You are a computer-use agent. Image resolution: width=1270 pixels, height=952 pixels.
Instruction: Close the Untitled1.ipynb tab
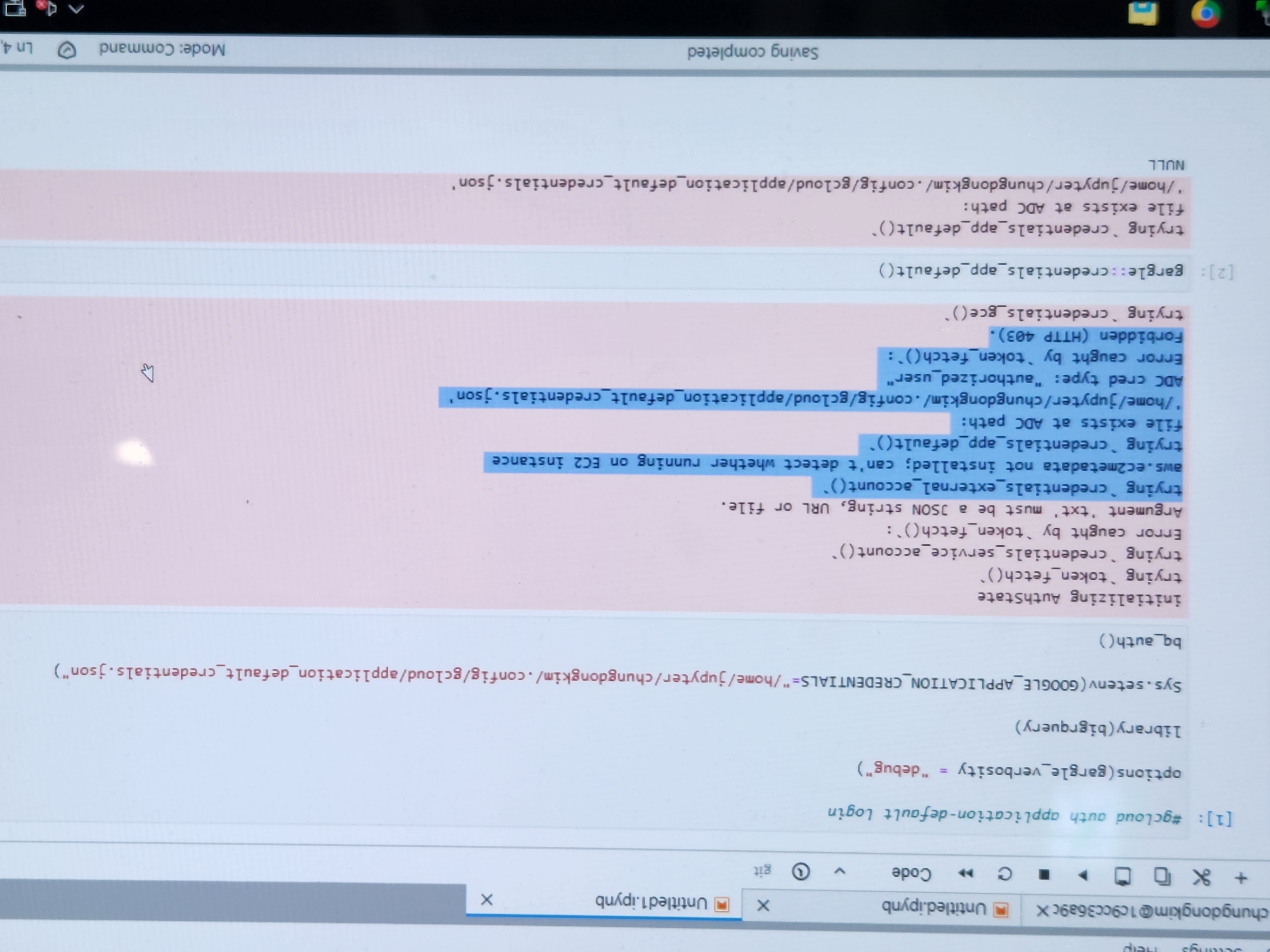tap(486, 899)
